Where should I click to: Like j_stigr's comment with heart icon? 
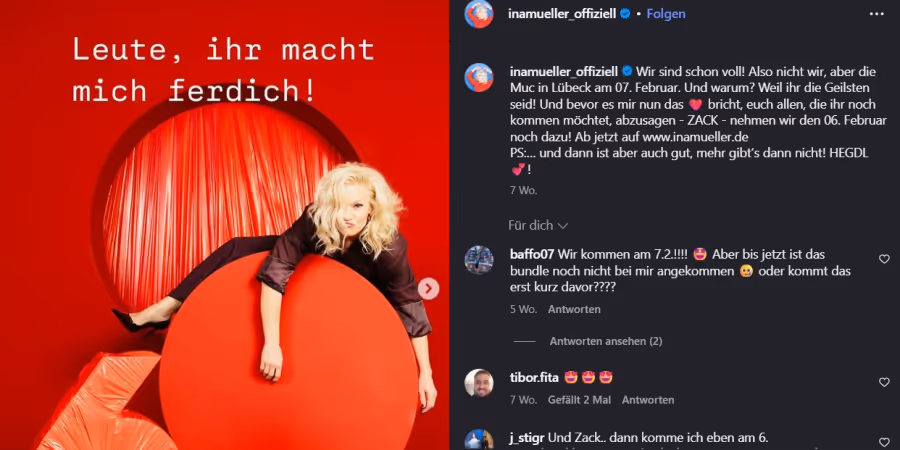pos(884,443)
